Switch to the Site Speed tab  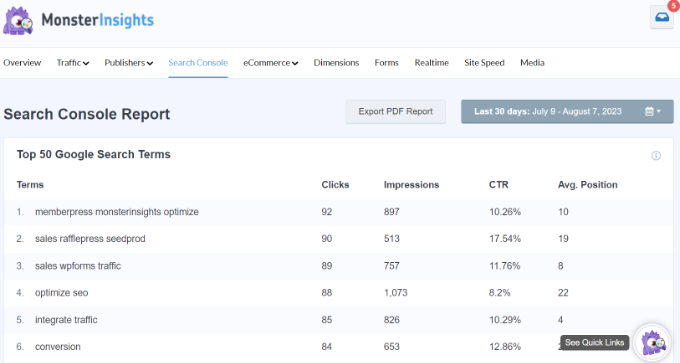click(484, 63)
